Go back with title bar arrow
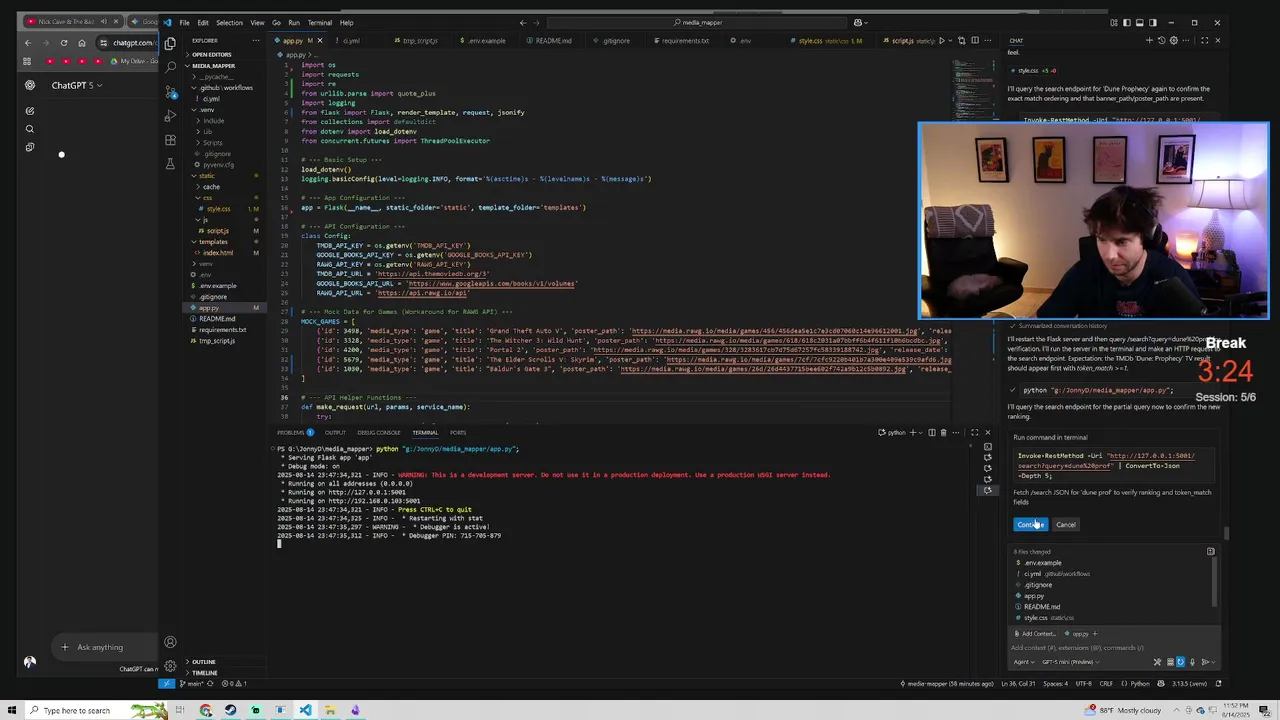The image size is (1280, 720). click(522, 22)
